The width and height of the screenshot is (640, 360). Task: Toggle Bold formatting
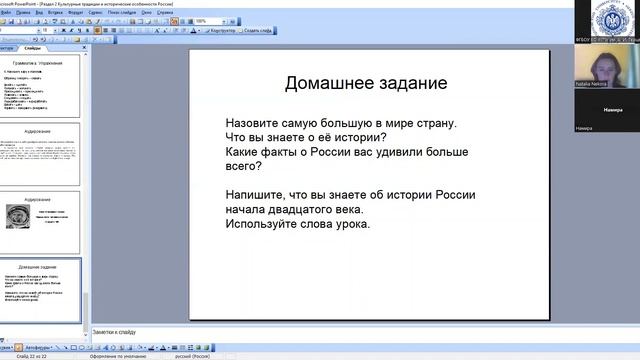coord(63,30)
